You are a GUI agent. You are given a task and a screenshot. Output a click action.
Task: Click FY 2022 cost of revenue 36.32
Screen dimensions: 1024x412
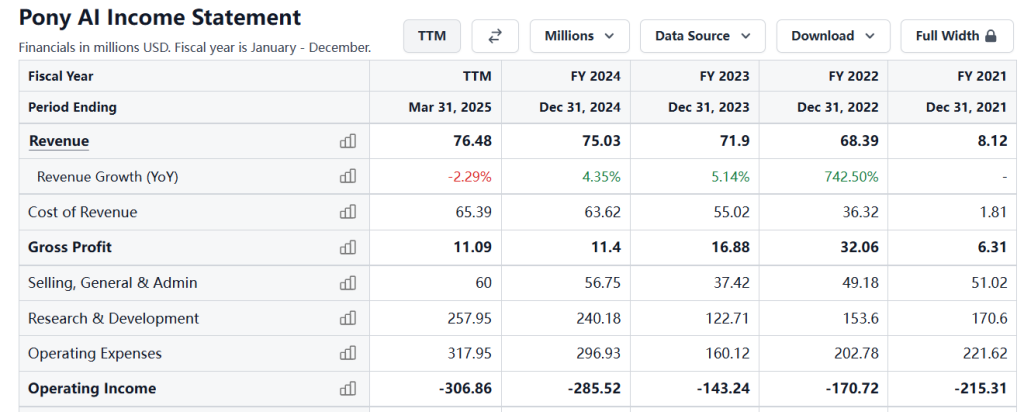(860, 212)
